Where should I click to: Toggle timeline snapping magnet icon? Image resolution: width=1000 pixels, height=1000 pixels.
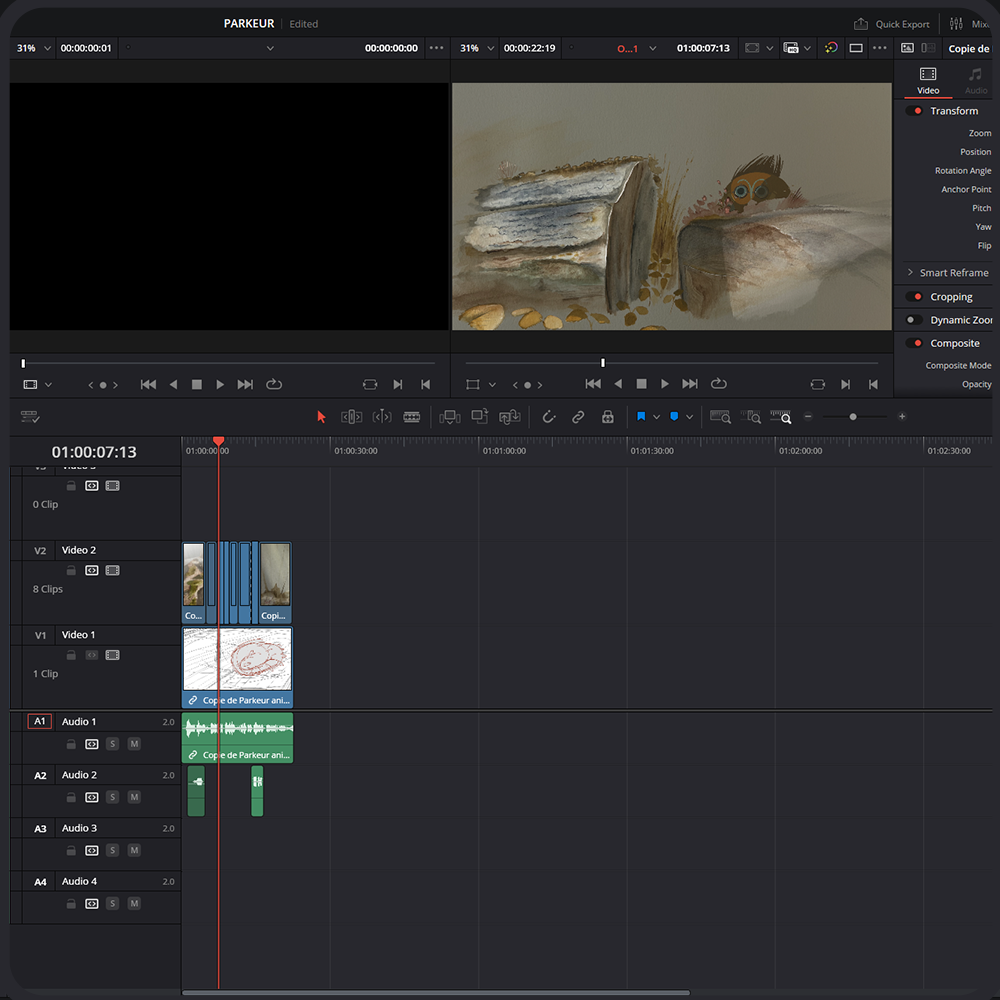(548, 417)
